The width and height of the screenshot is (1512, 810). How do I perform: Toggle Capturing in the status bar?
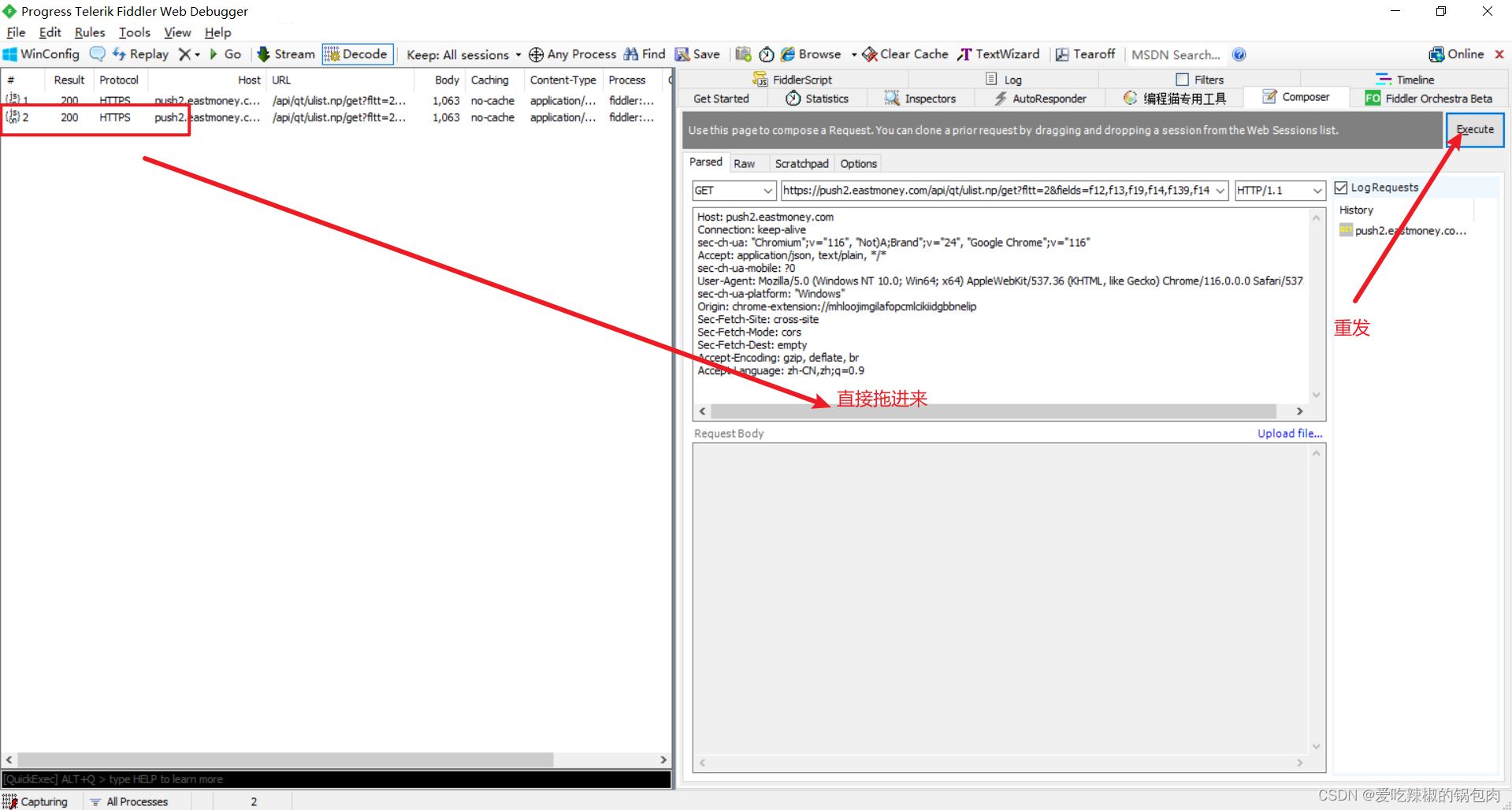point(36,801)
